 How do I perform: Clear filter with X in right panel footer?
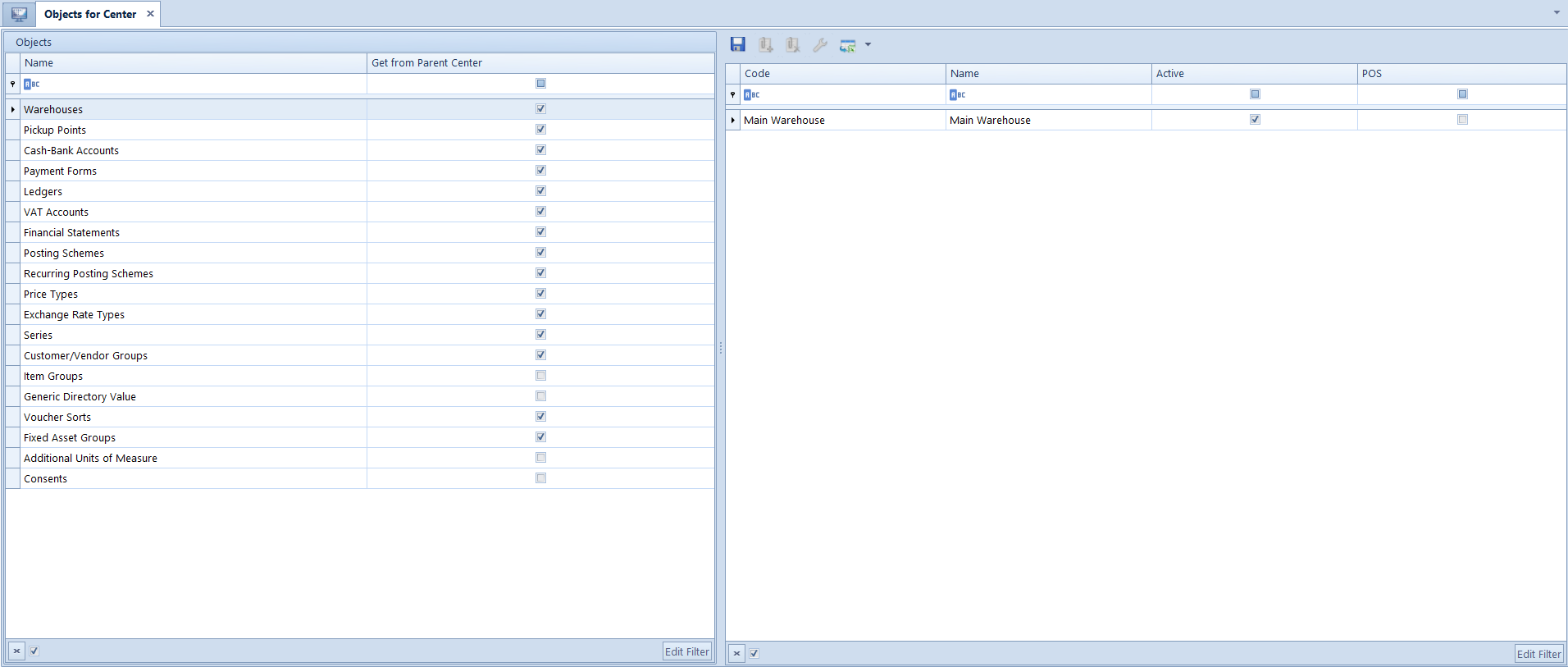[736, 654]
